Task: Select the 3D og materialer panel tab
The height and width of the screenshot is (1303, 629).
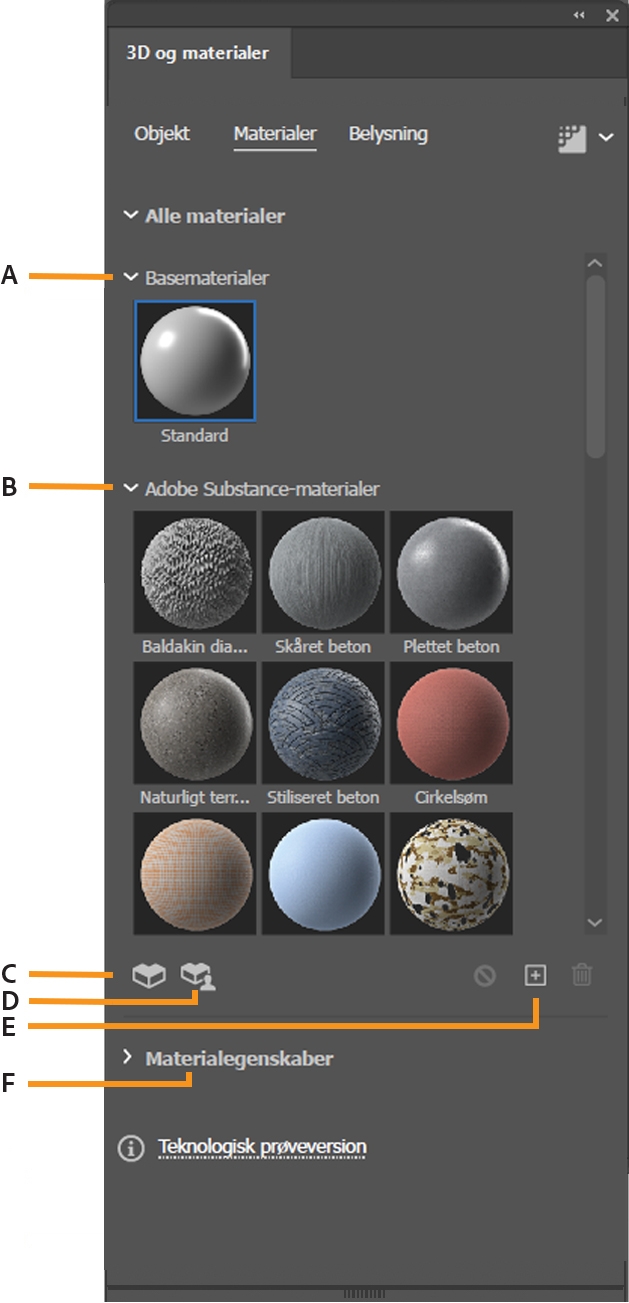Action: [198, 53]
